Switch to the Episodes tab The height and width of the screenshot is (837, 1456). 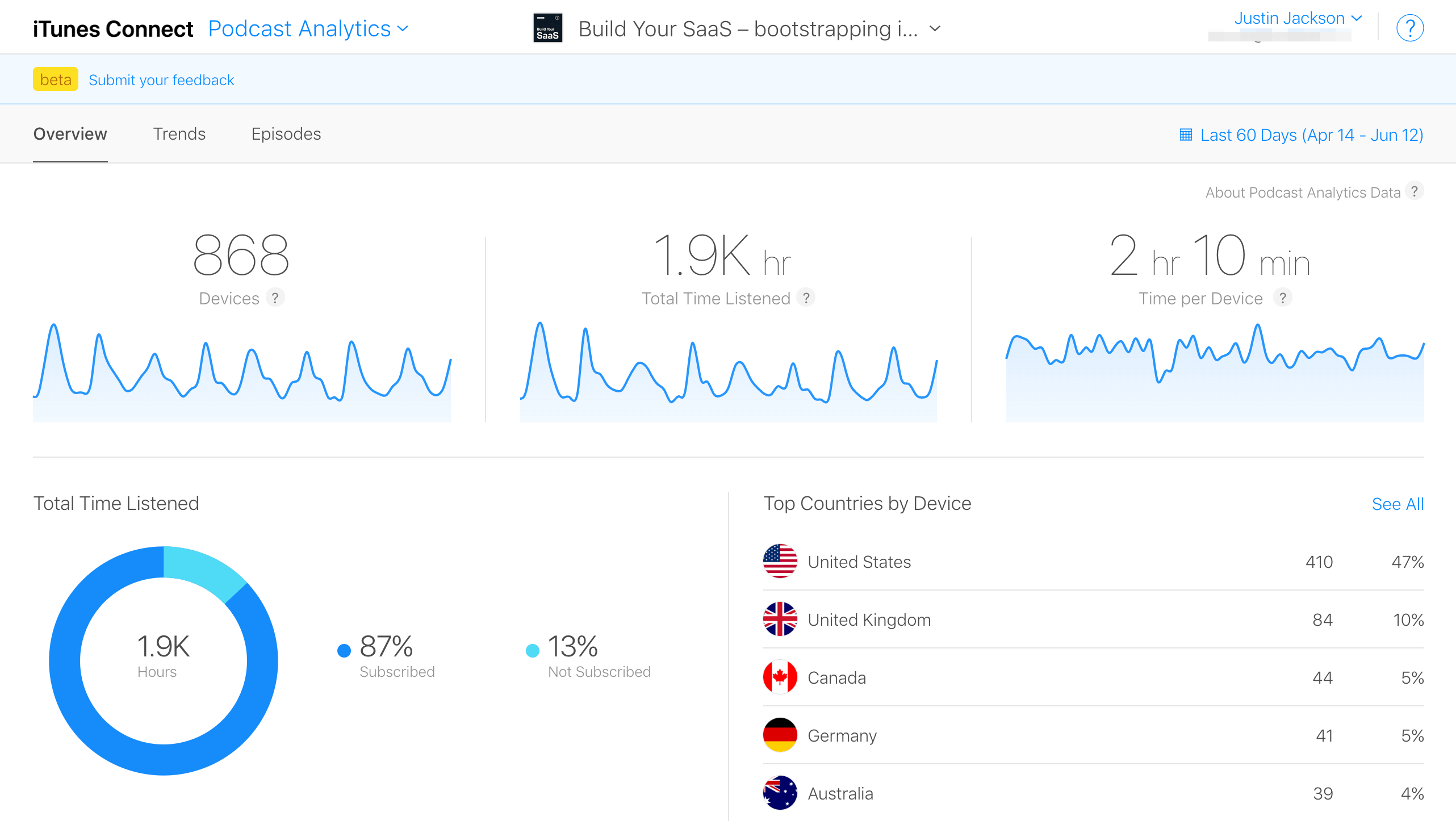286,134
